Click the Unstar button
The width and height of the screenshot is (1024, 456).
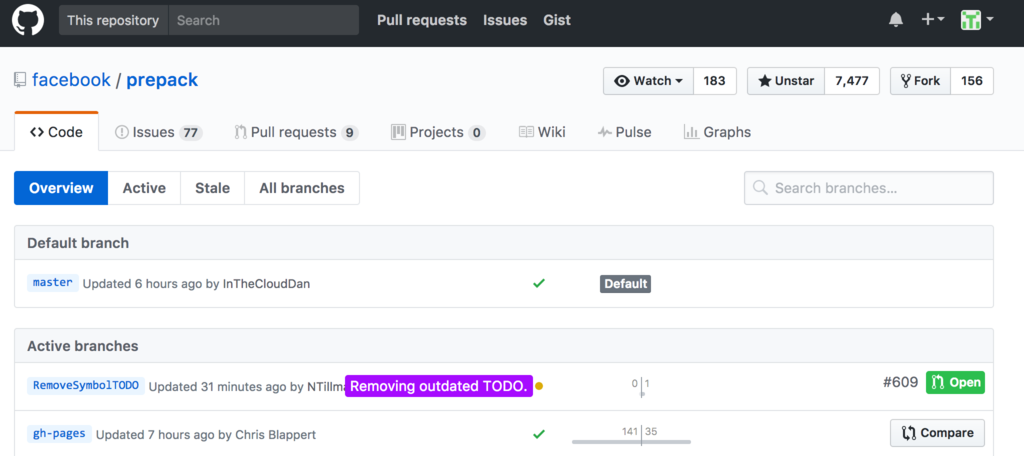click(x=786, y=81)
